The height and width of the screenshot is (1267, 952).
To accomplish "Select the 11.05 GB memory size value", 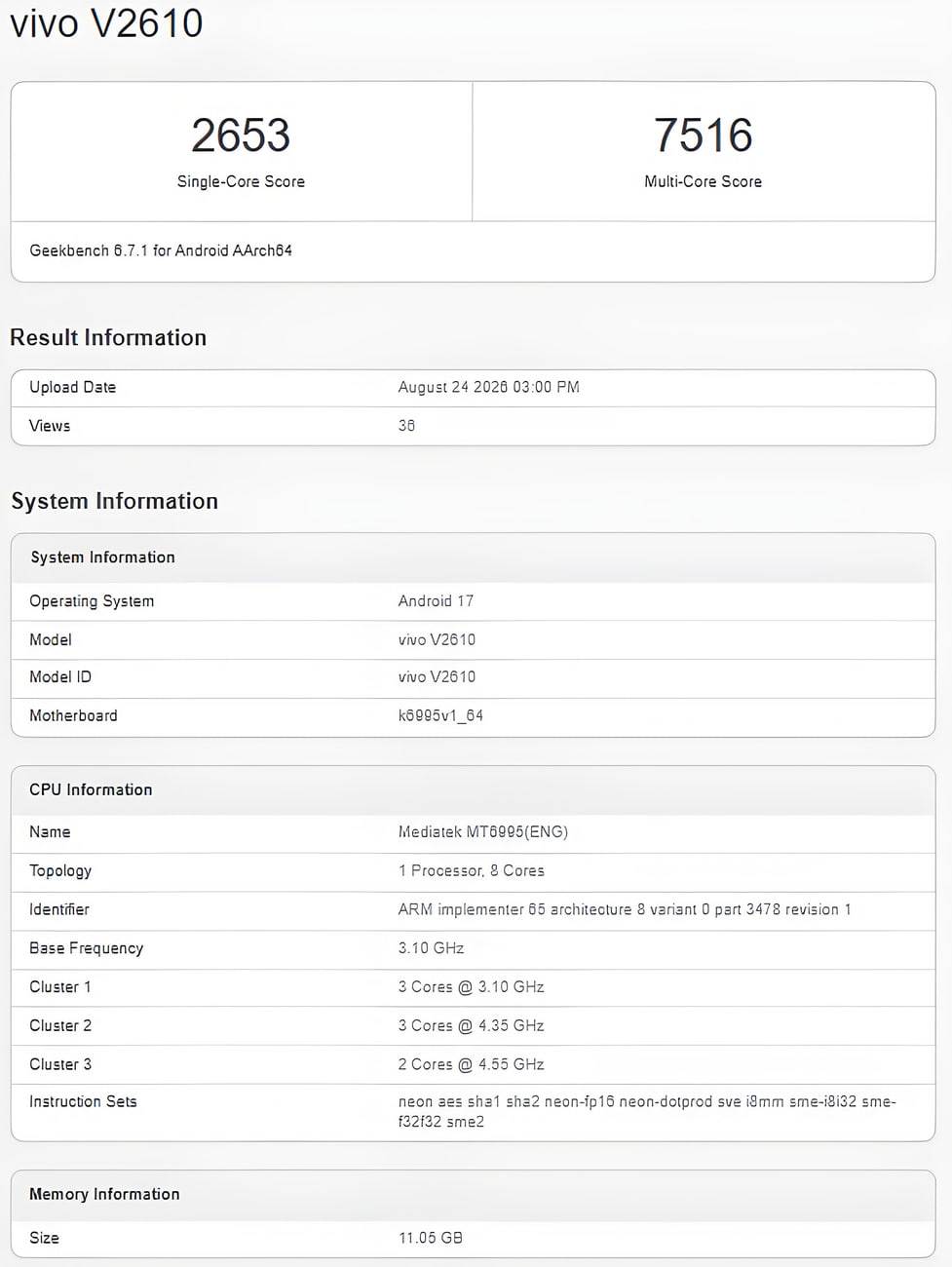I will [x=430, y=1238].
